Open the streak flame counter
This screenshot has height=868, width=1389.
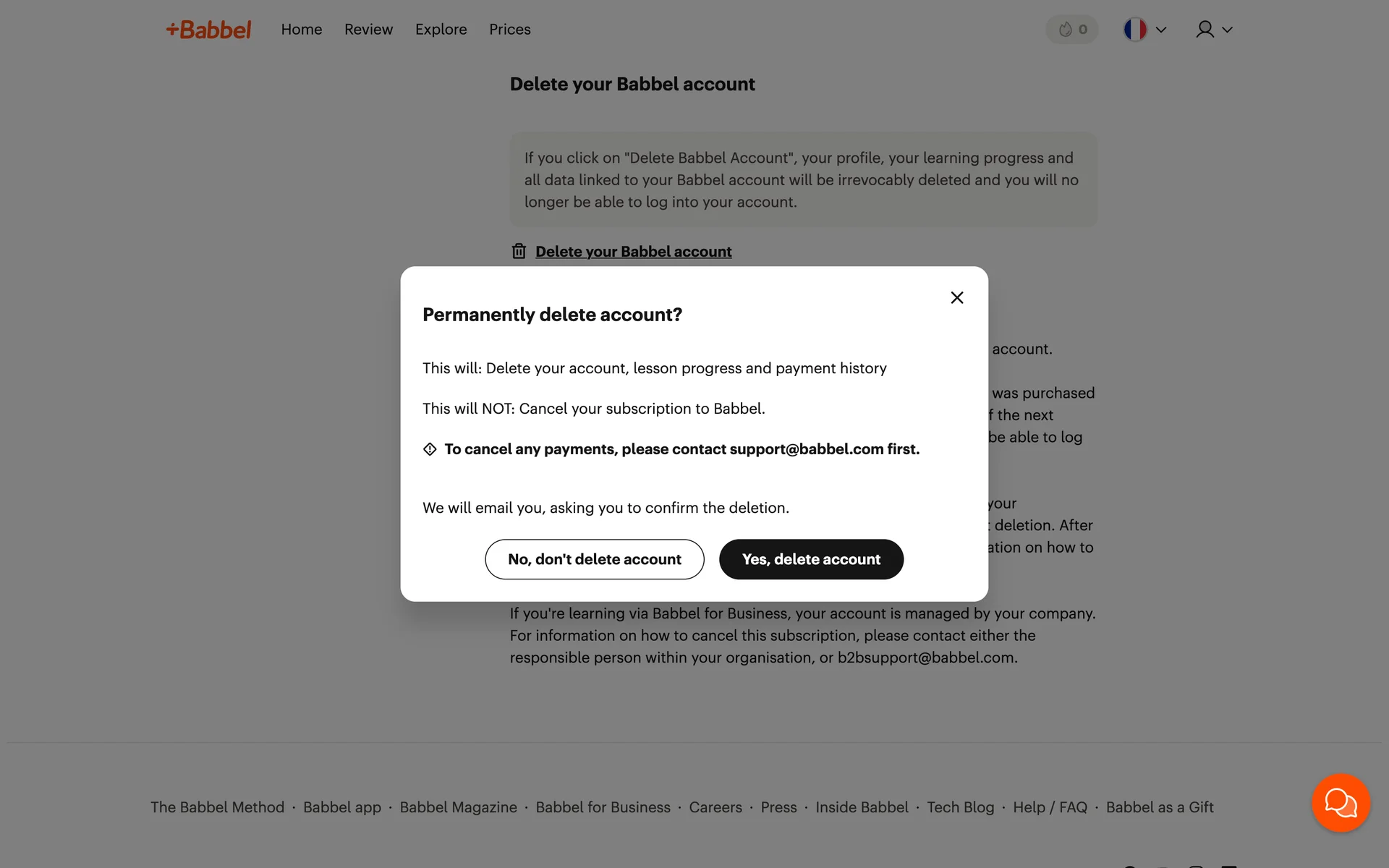[1071, 30]
